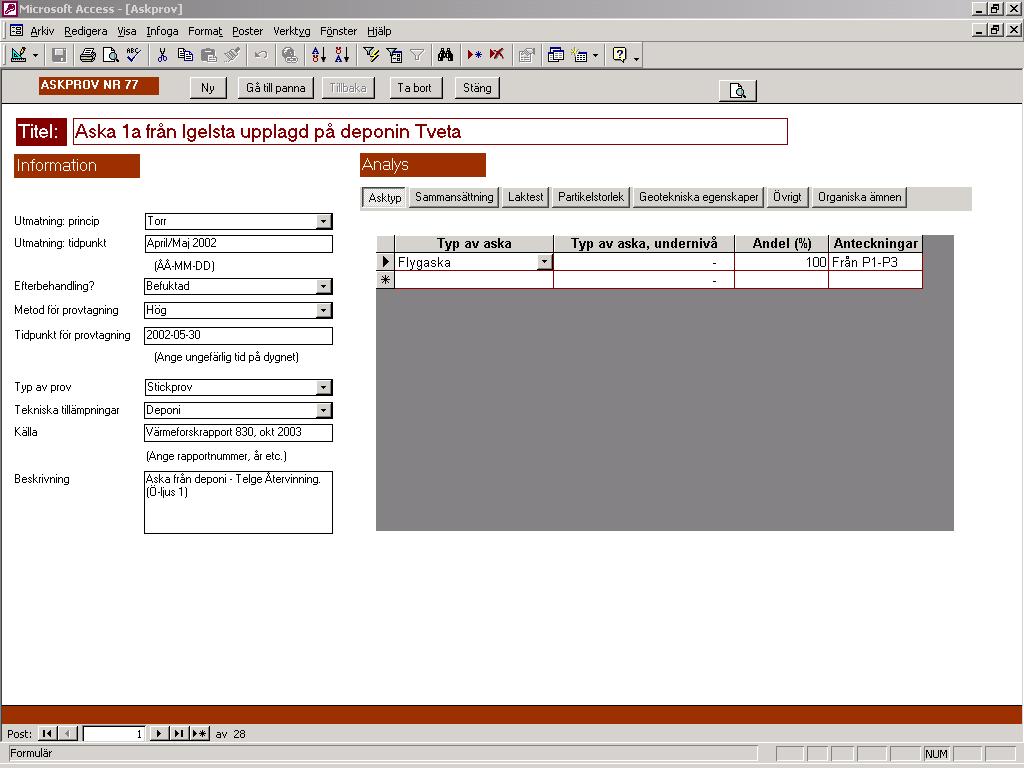Click the Ny button

208,88
